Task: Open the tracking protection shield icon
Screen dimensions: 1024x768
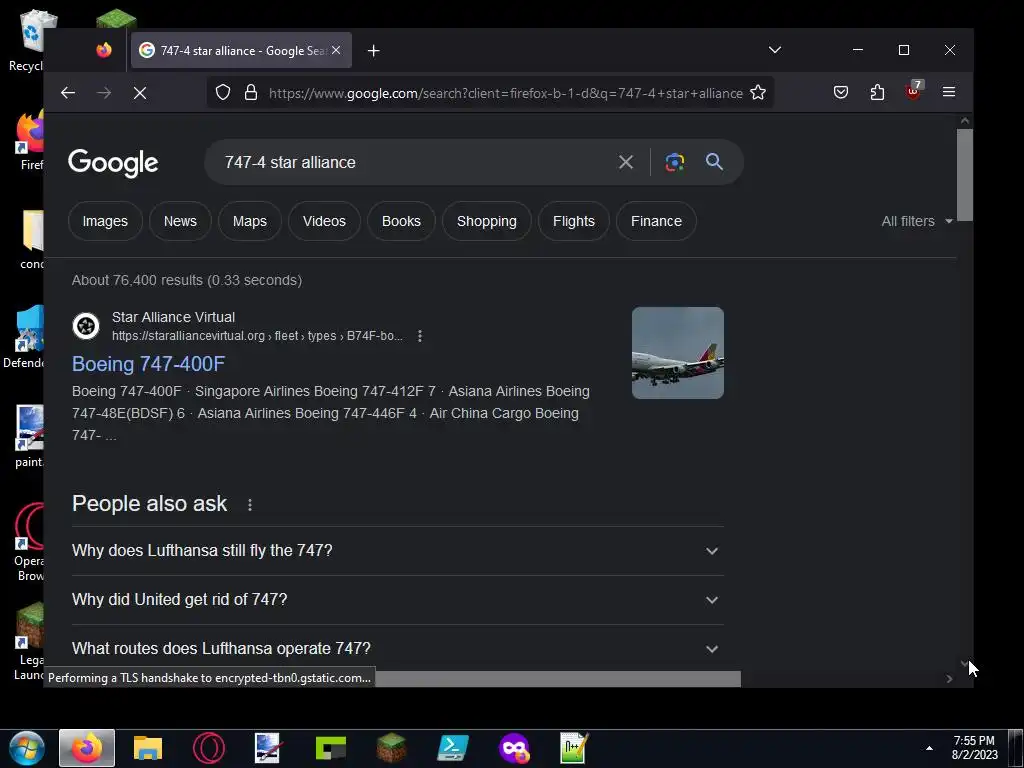Action: [223, 93]
